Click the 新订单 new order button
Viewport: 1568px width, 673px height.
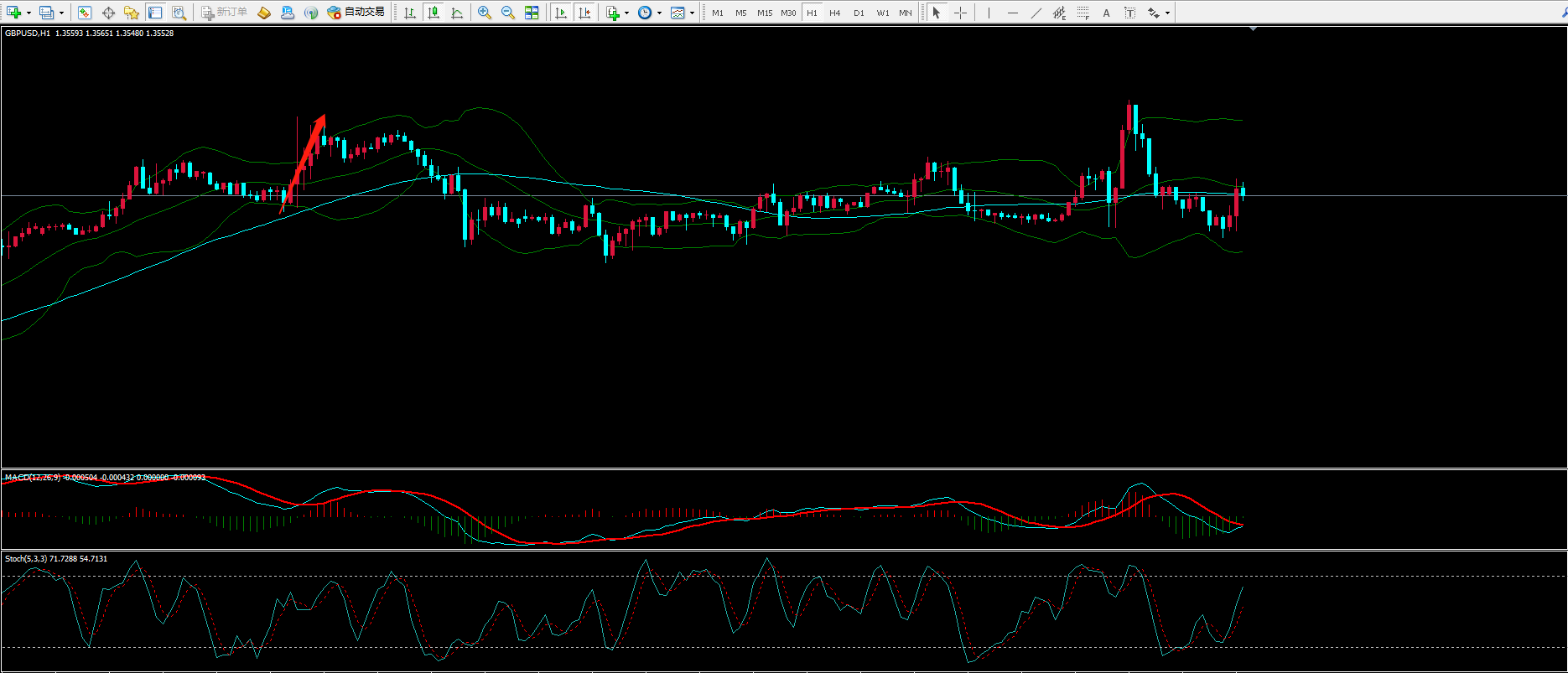point(224,13)
